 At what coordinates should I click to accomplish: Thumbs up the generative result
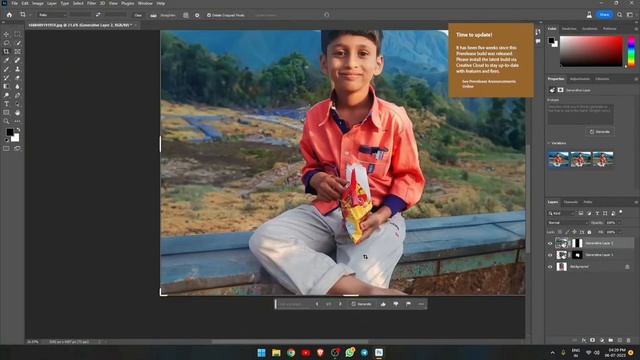coord(383,304)
